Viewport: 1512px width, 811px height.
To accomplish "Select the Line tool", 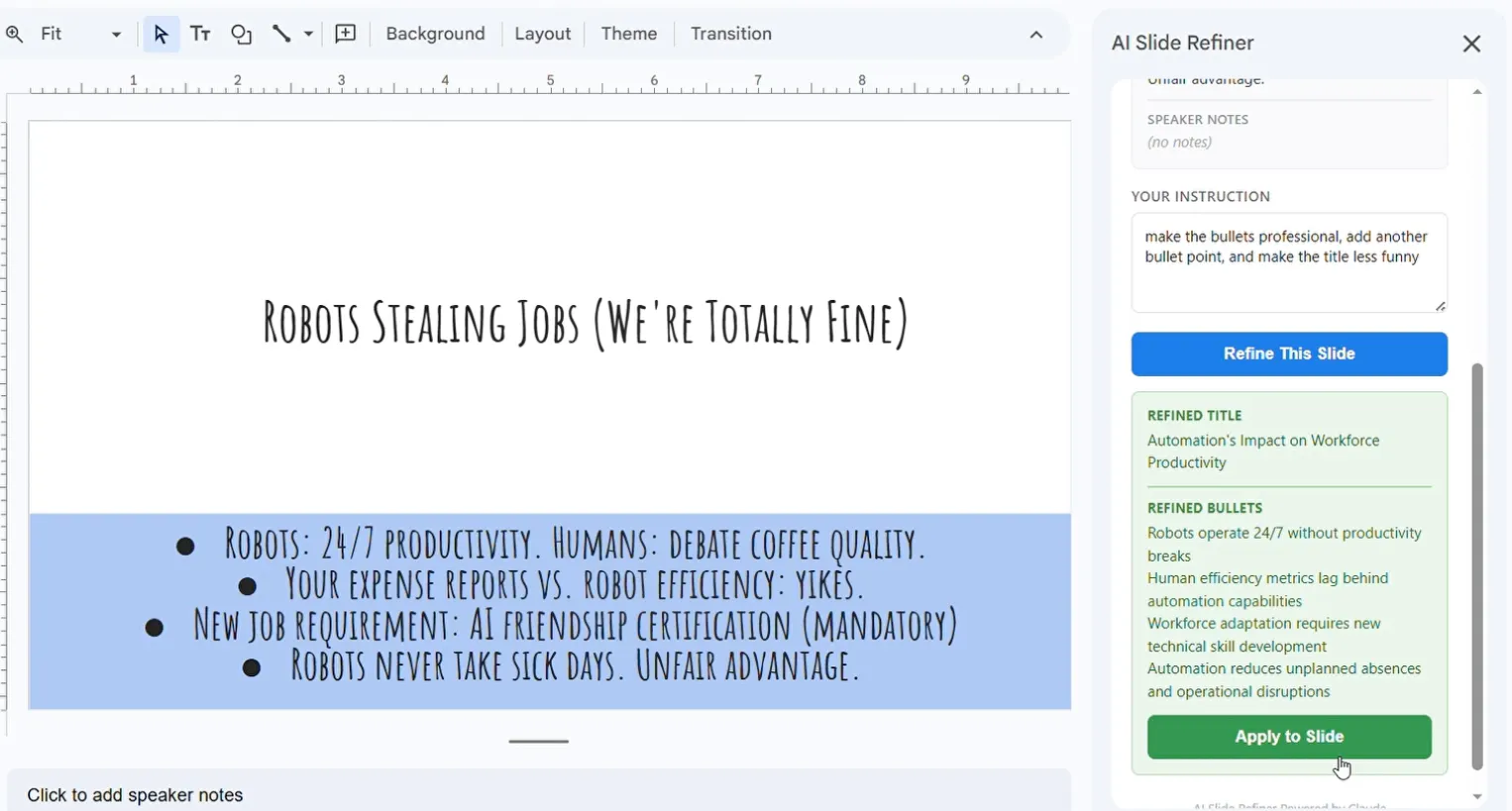I will pos(281,35).
